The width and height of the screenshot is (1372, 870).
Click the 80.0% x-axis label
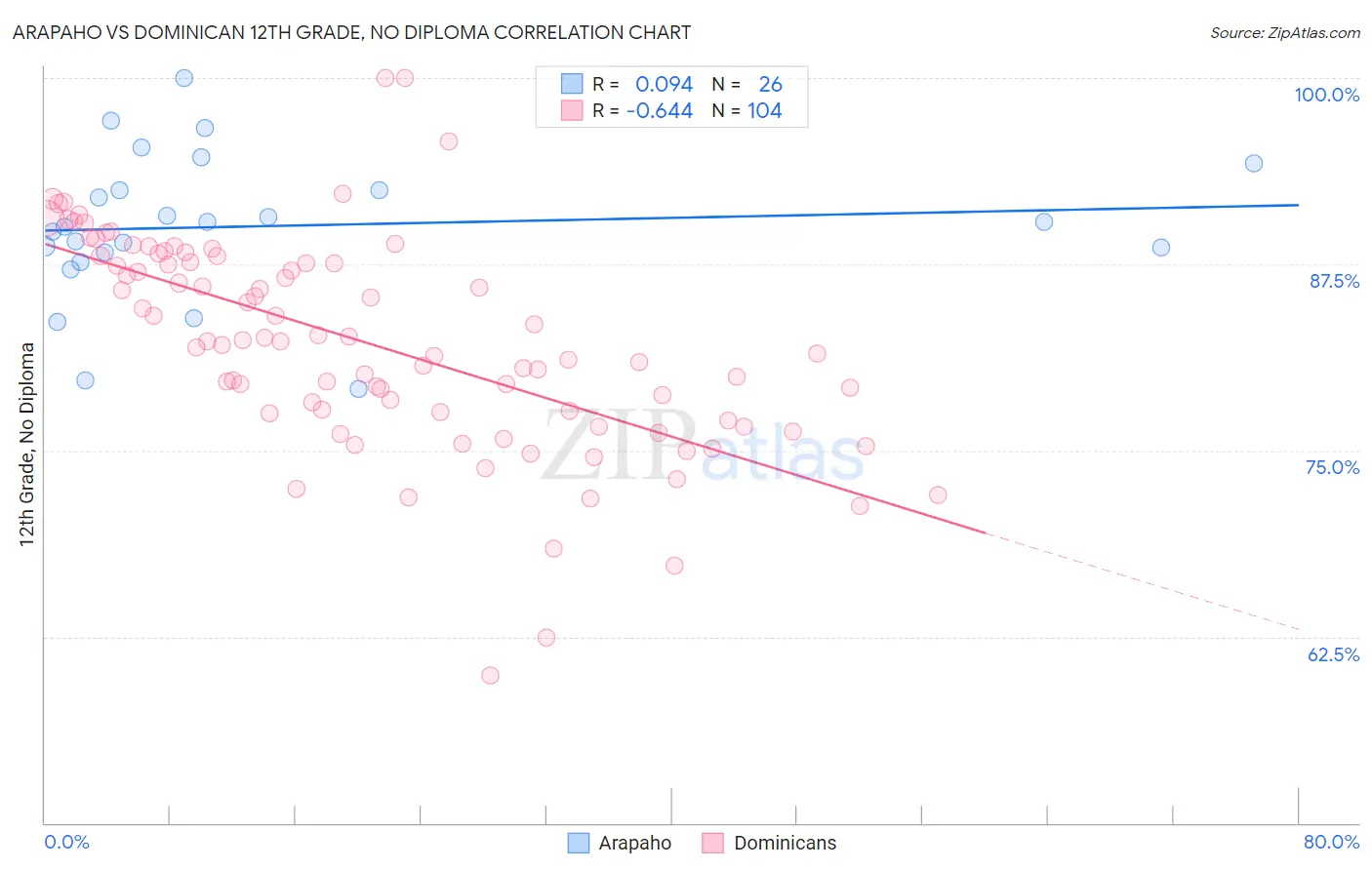click(x=1331, y=842)
